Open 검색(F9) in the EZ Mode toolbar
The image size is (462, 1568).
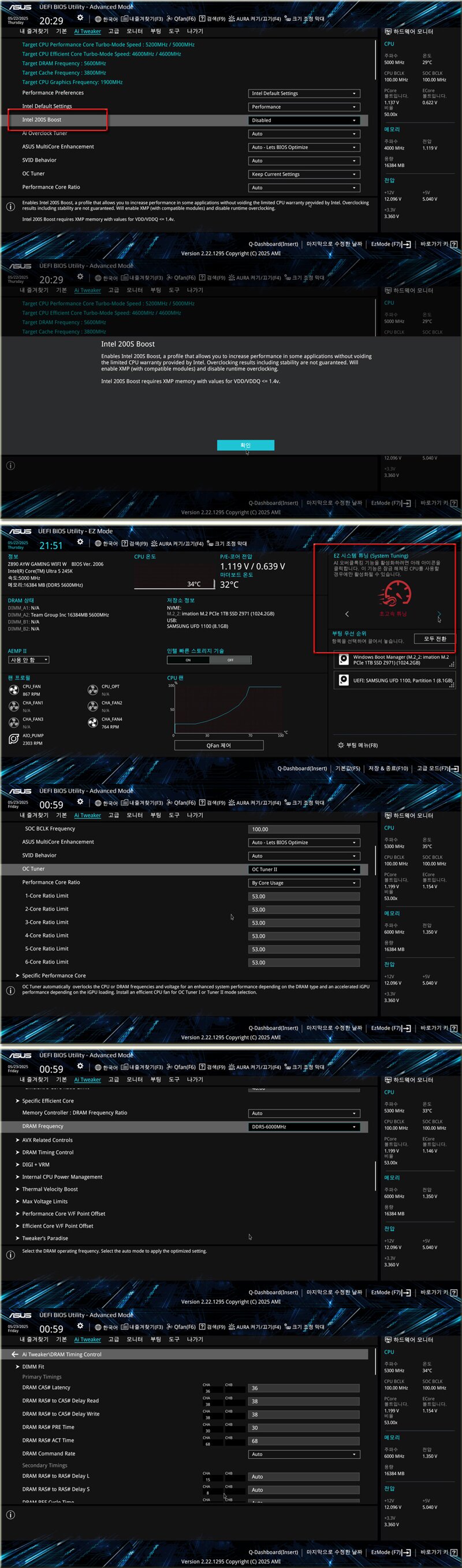[135, 544]
